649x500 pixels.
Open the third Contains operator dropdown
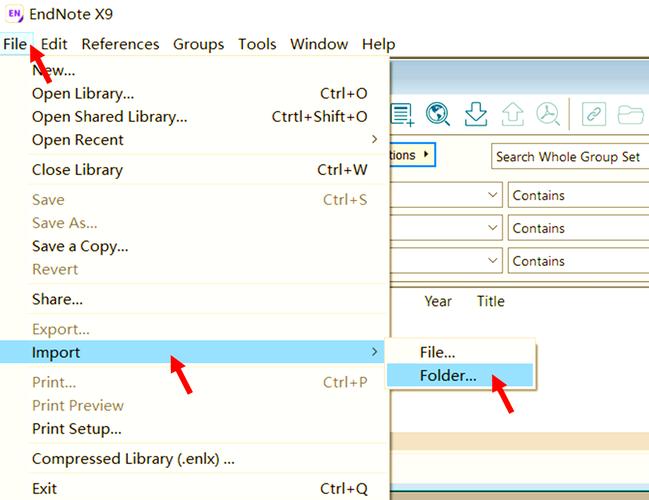pyautogui.click(x=578, y=261)
